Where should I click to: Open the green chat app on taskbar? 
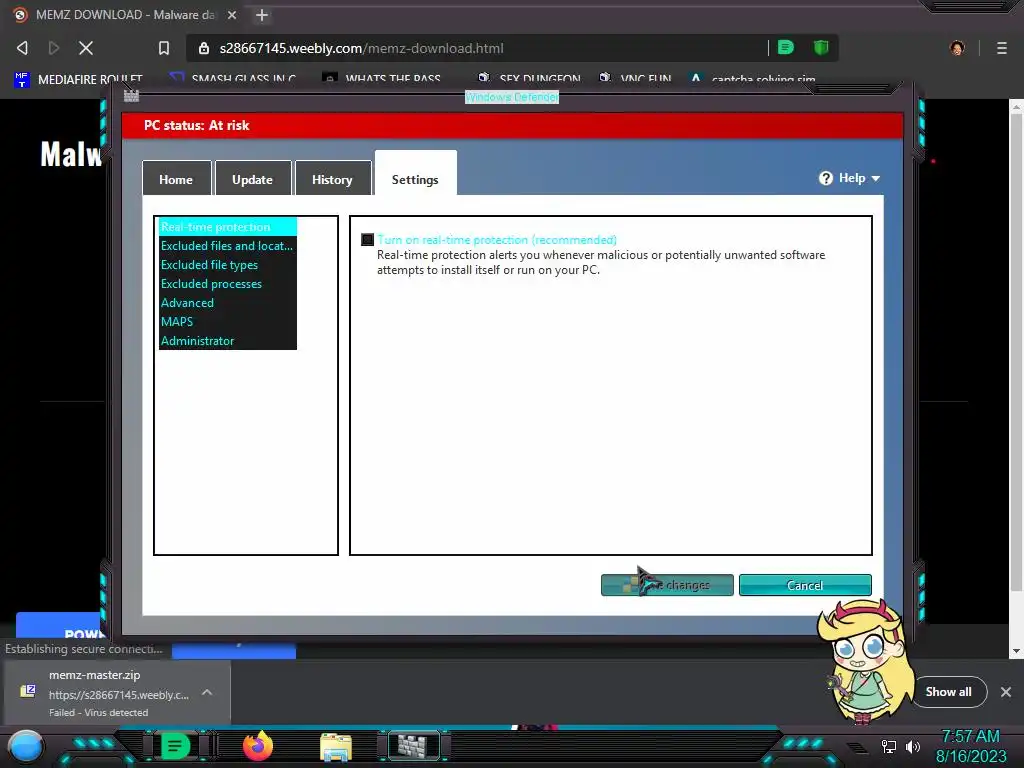[174, 746]
